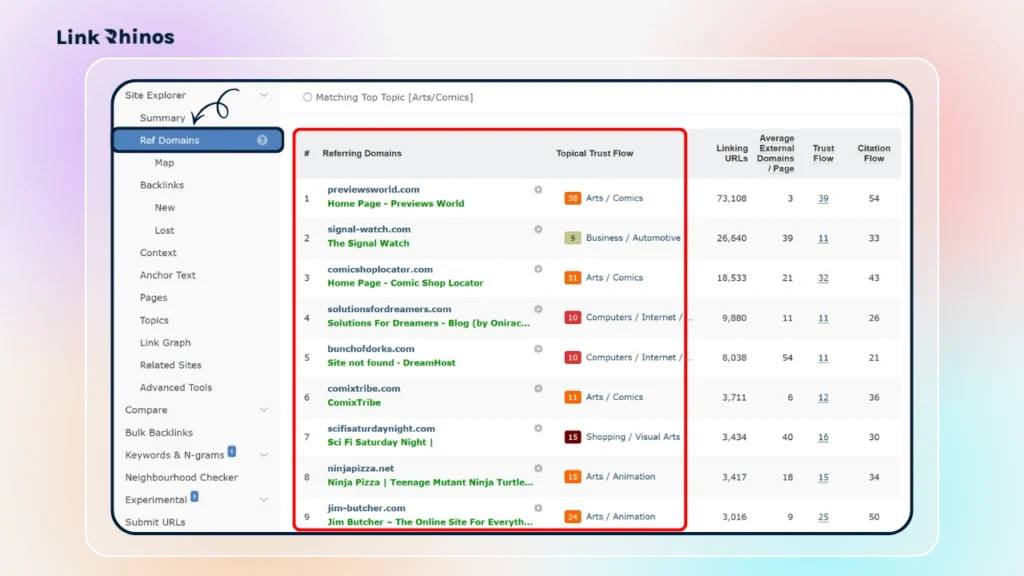Image resolution: width=1024 pixels, height=576 pixels.
Task: Open bunchofdorks.com domain link
Action: 371,349
